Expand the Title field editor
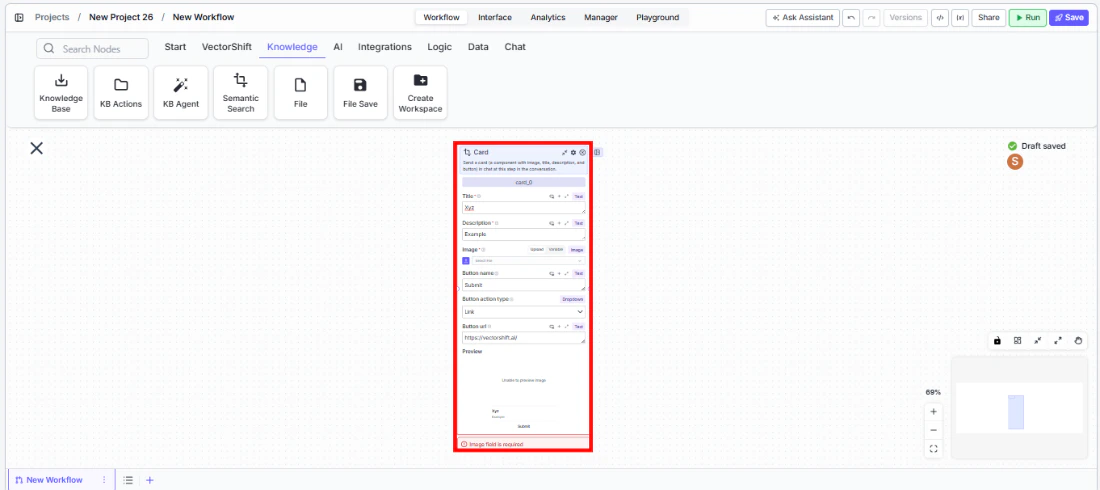This screenshot has width=1100, height=490. [x=566, y=197]
